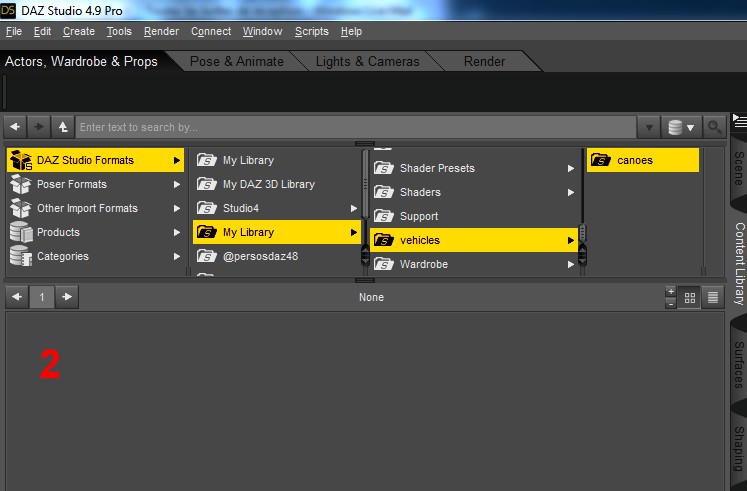Image resolution: width=747 pixels, height=491 pixels.
Task: Select highlighted My Library folder
Action: click(x=276, y=232)
